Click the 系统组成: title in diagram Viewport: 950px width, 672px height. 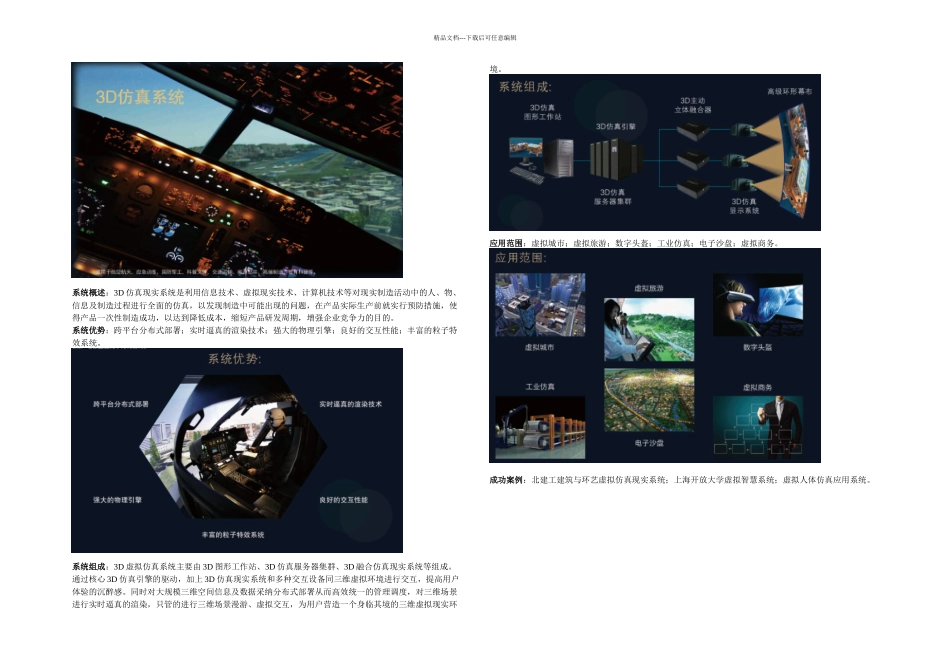click(x=525, y=87)
